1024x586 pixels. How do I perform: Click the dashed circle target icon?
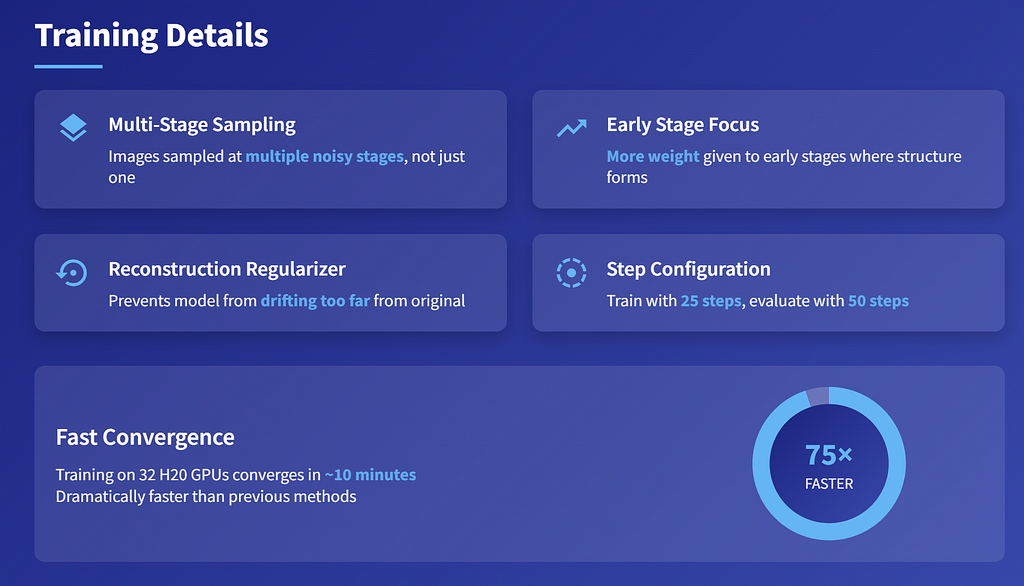(x=571, y=272)
